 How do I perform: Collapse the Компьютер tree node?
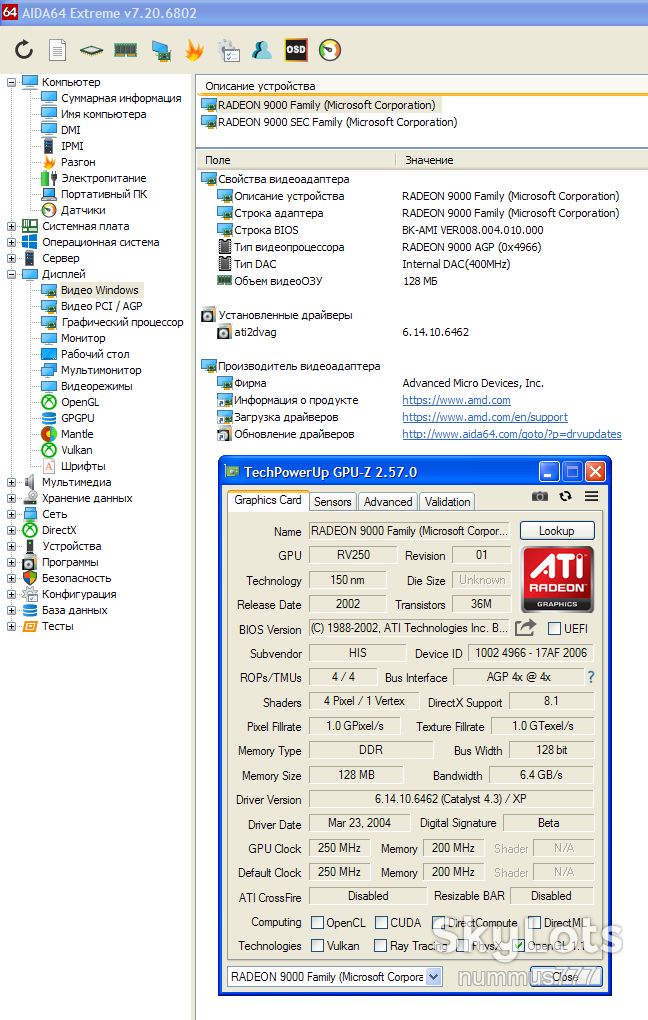(x=12, y=82)
